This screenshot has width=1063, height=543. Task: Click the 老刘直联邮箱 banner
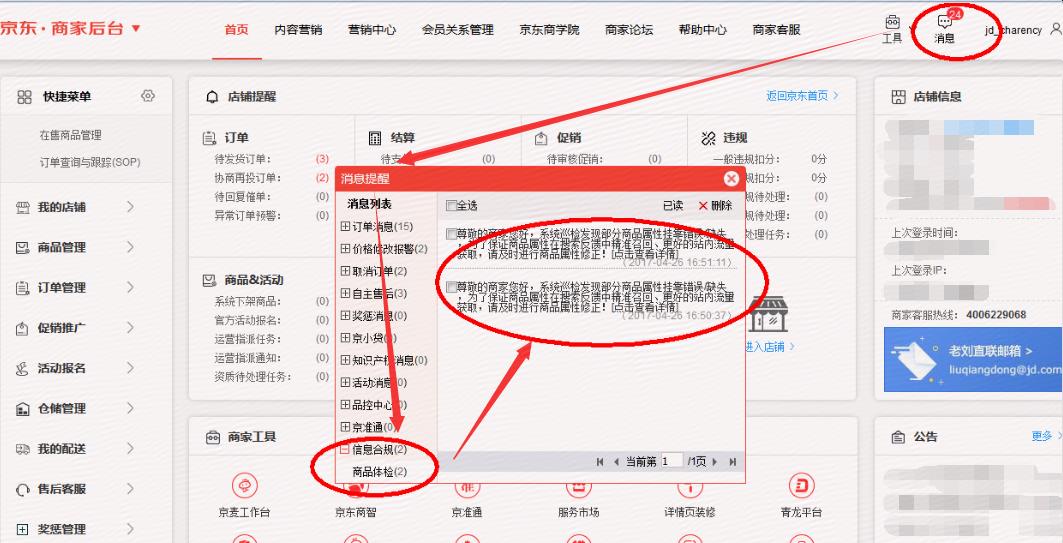click(x=973, y=359)
